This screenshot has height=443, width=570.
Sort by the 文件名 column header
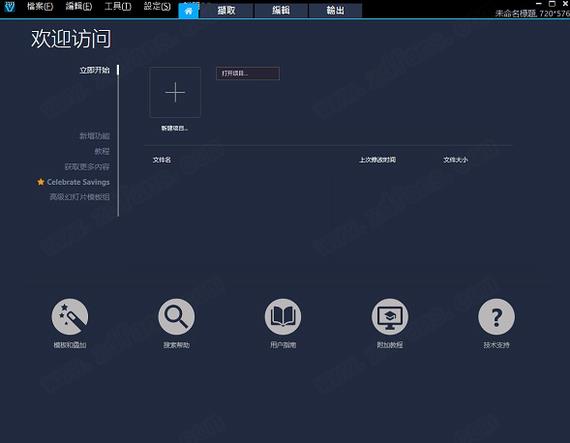tap(162, 160)
